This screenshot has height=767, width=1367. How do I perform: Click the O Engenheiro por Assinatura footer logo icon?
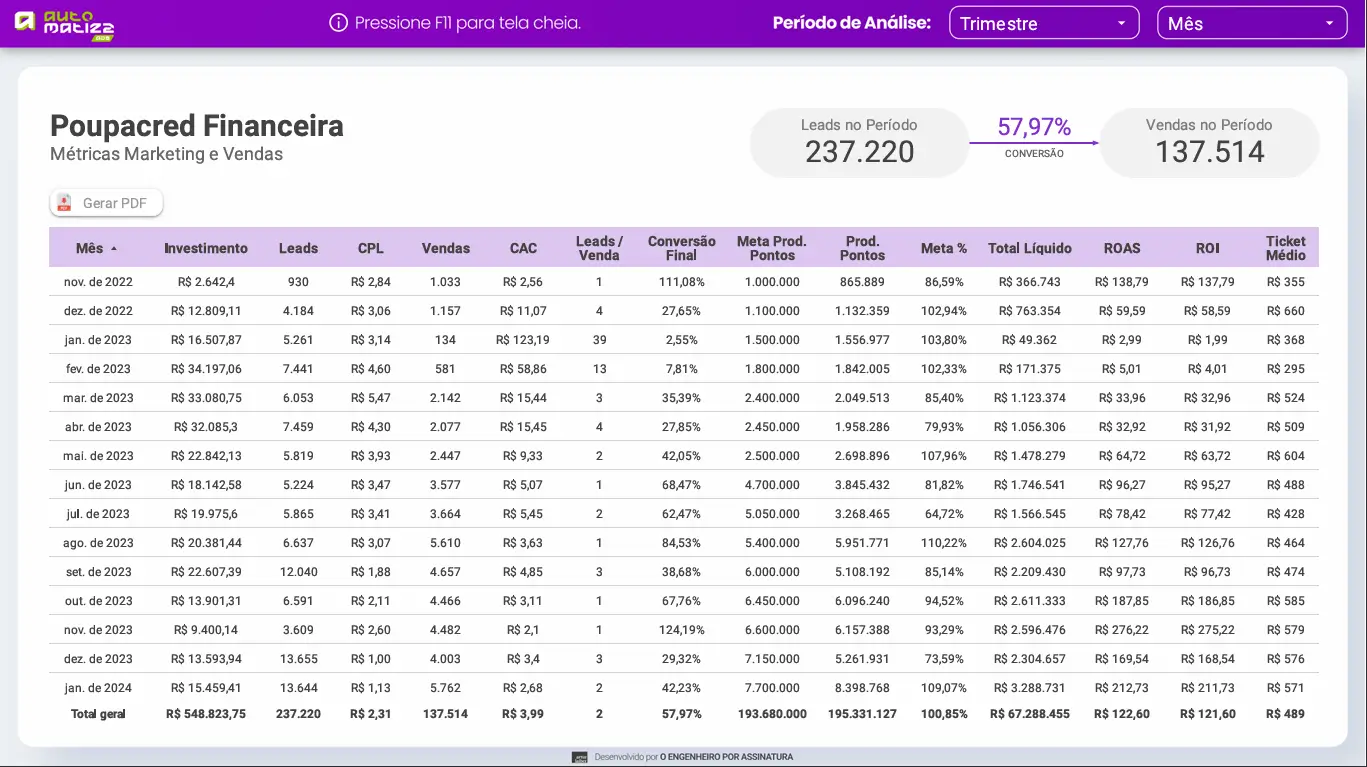[578, 757]
